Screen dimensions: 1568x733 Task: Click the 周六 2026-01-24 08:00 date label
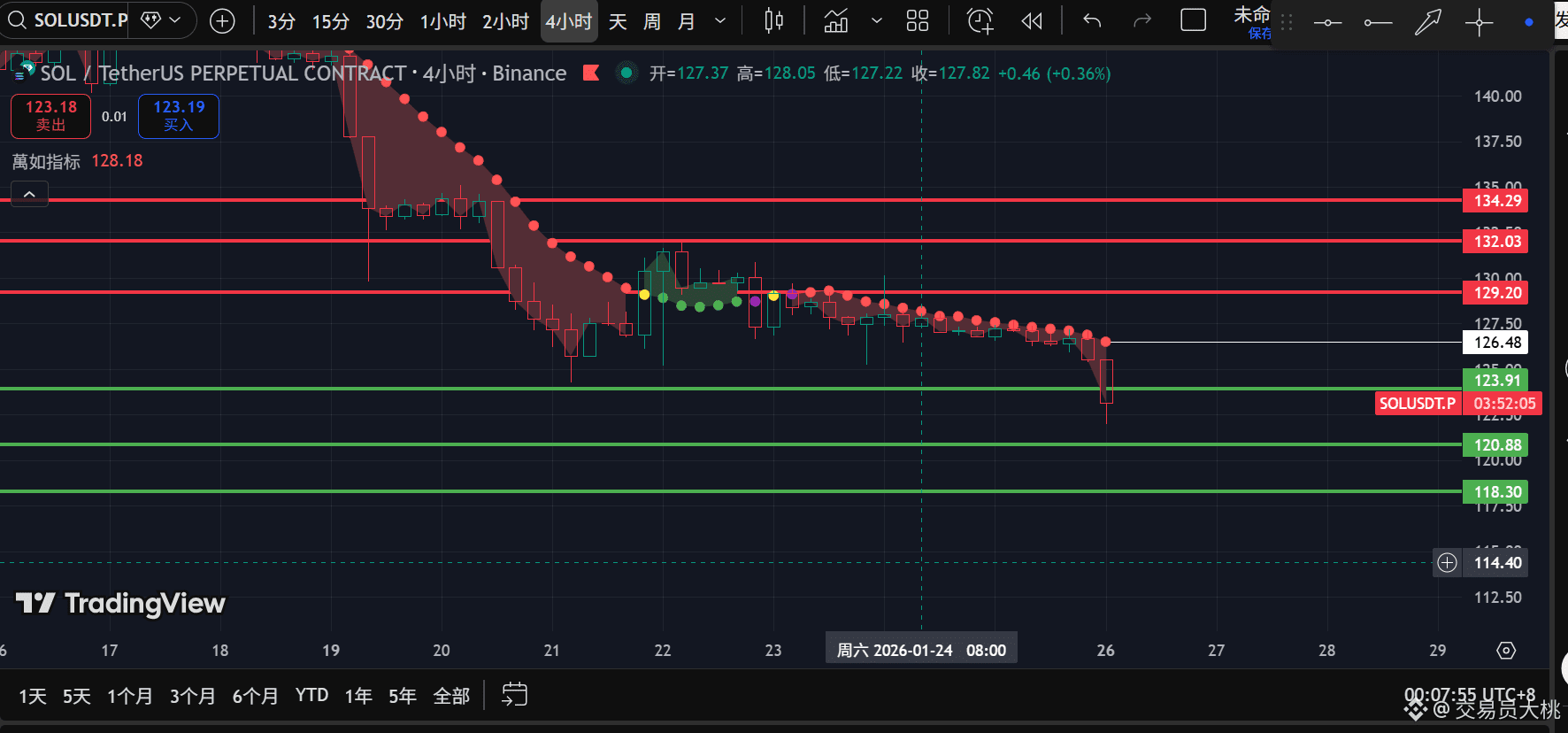921,651
